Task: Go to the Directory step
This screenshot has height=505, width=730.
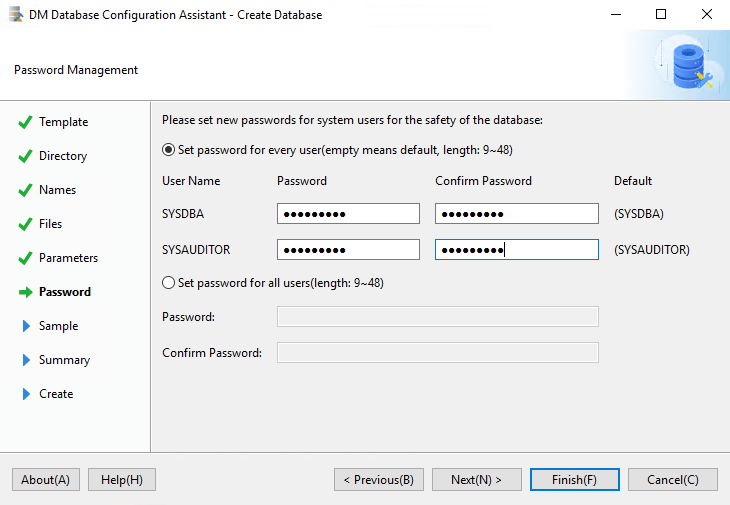Action: pyautogui.click(x=63, y=156)
